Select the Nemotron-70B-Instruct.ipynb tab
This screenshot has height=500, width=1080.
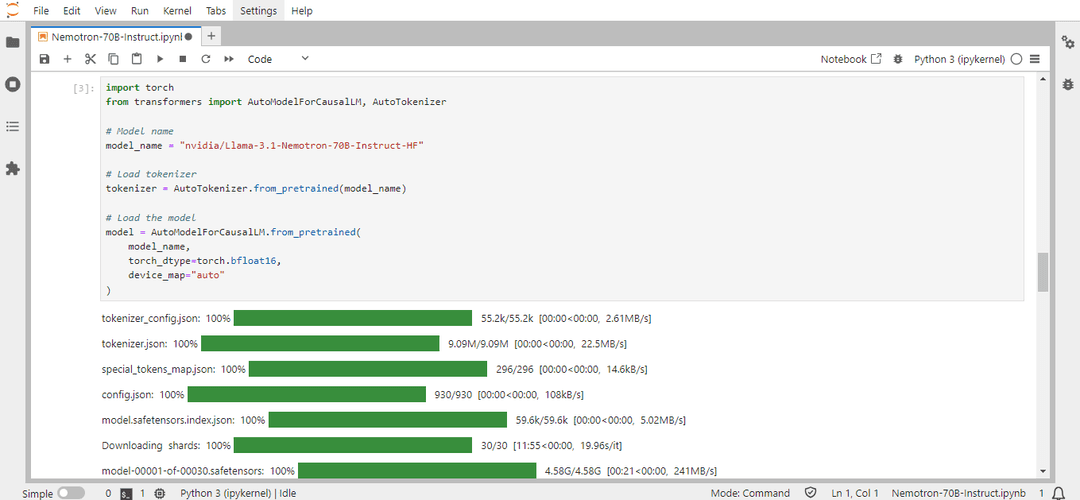[x=115, y=37]
